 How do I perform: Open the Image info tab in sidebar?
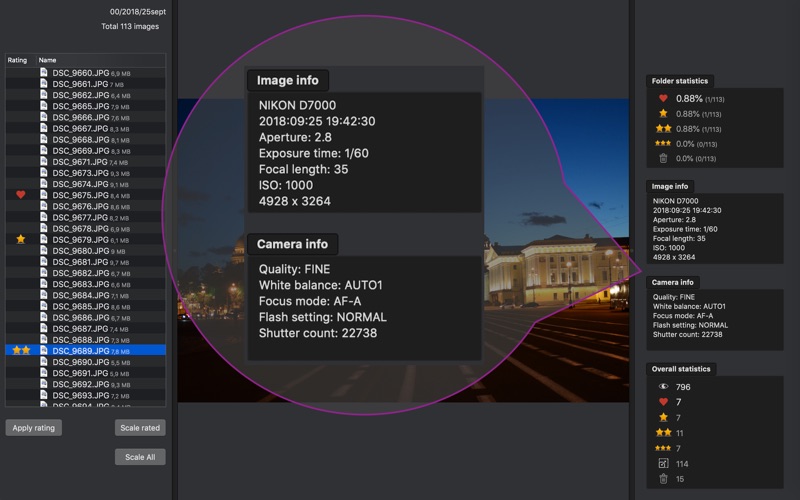pos(670,186)
